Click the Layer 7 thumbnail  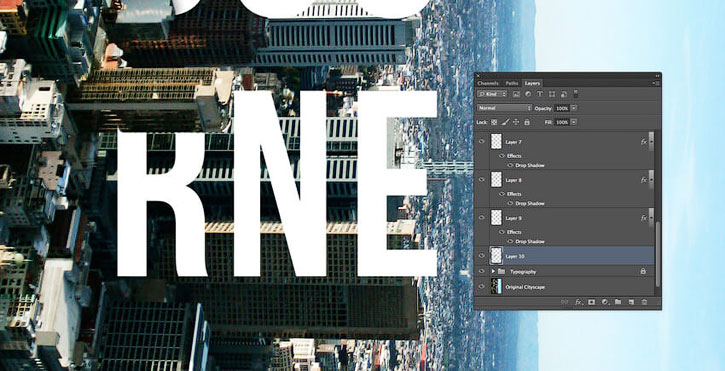pyautogui.click(x=496, y=142)
